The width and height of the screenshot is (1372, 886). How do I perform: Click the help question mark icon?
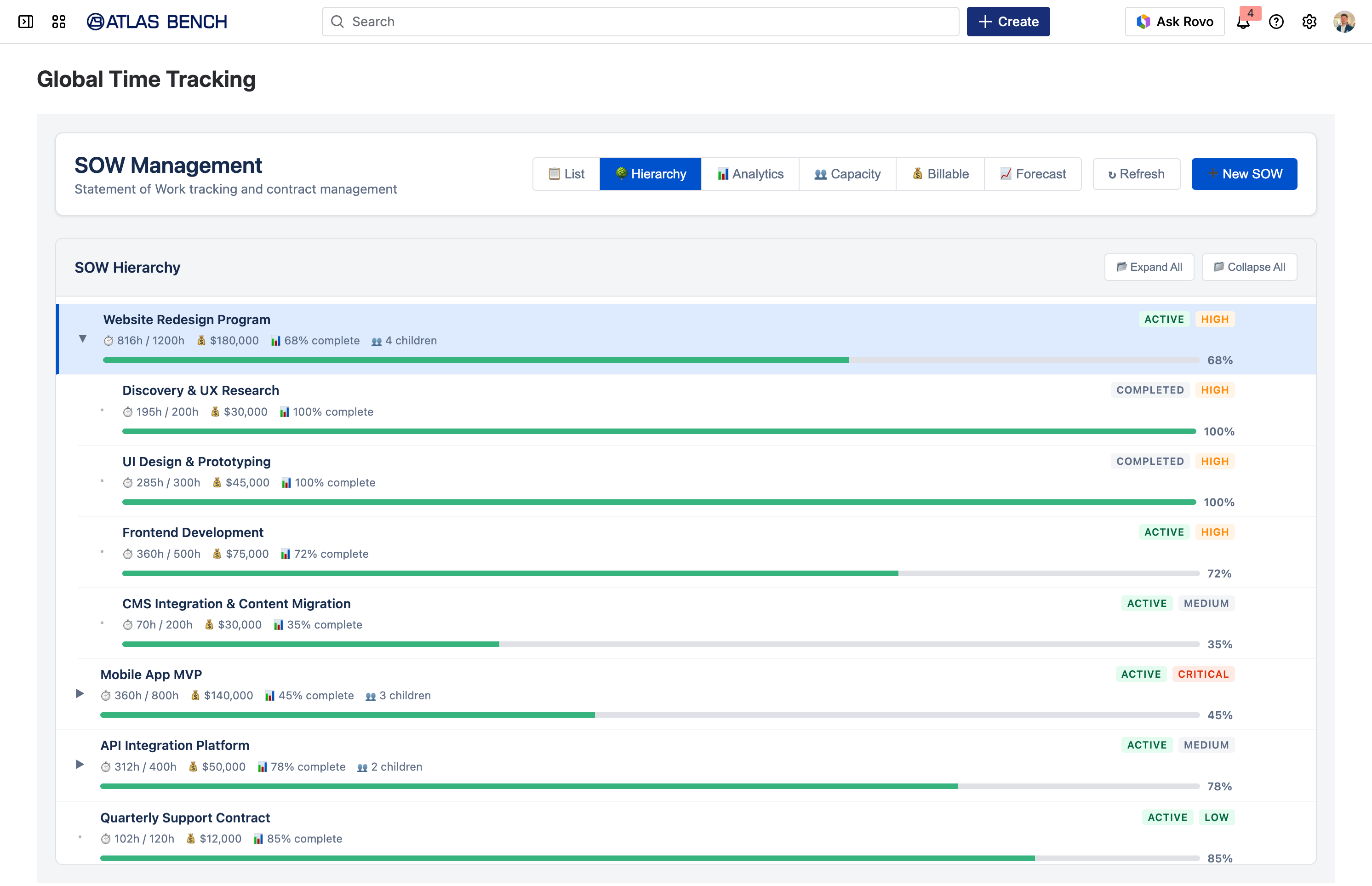(x=1276, y=22)
